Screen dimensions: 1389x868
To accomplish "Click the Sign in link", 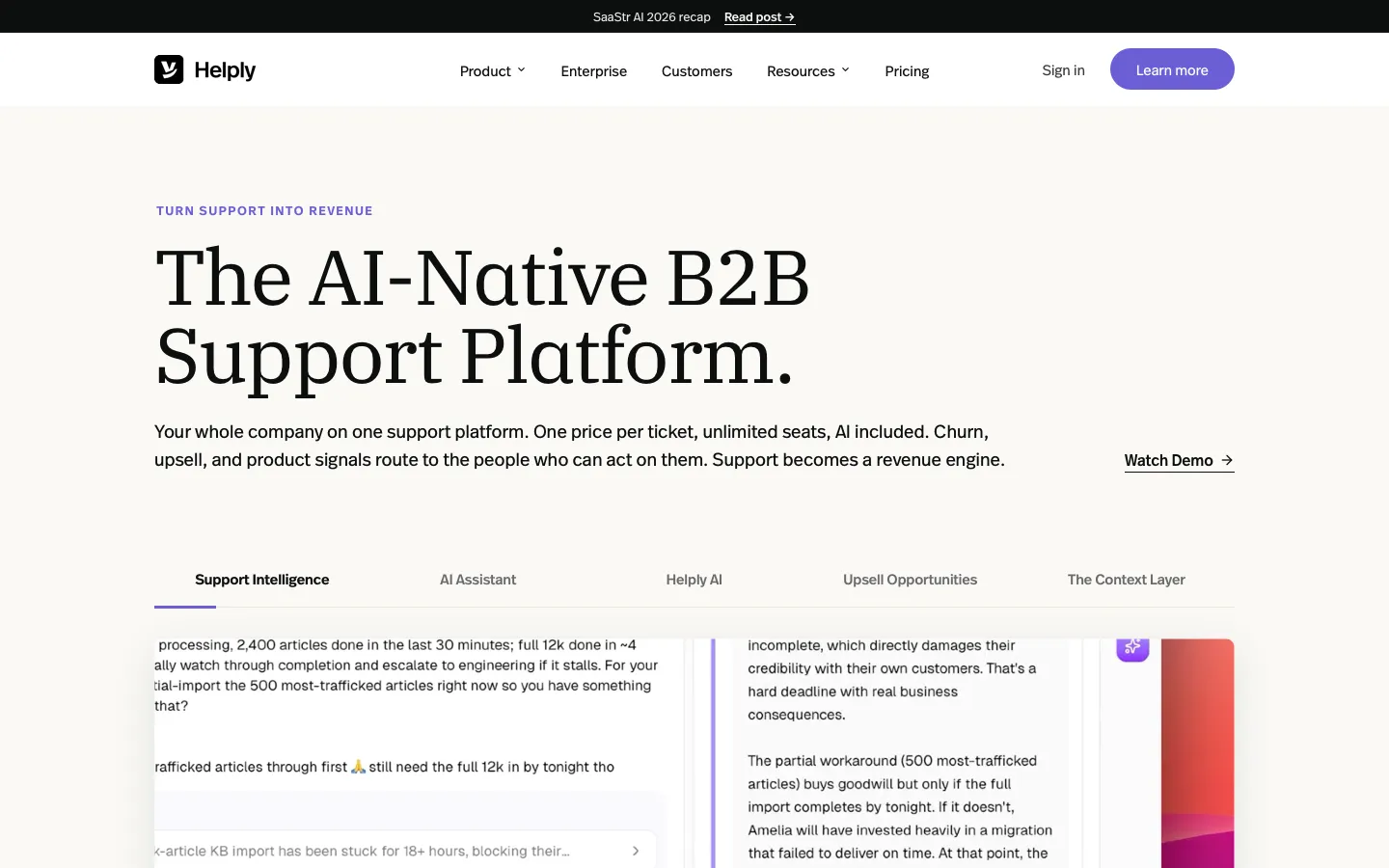I will point(1063,69).
